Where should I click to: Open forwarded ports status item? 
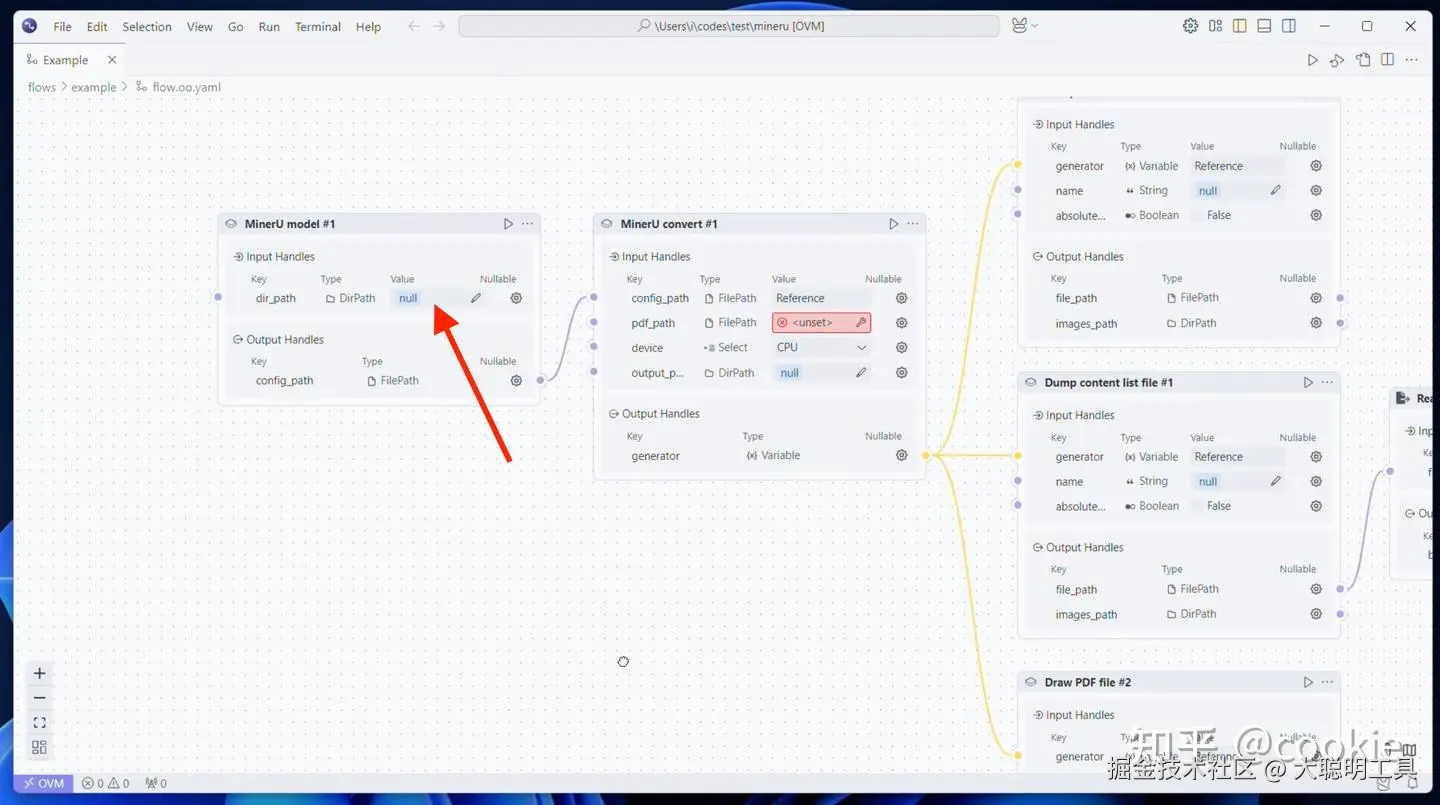click(x=156, y=783)
